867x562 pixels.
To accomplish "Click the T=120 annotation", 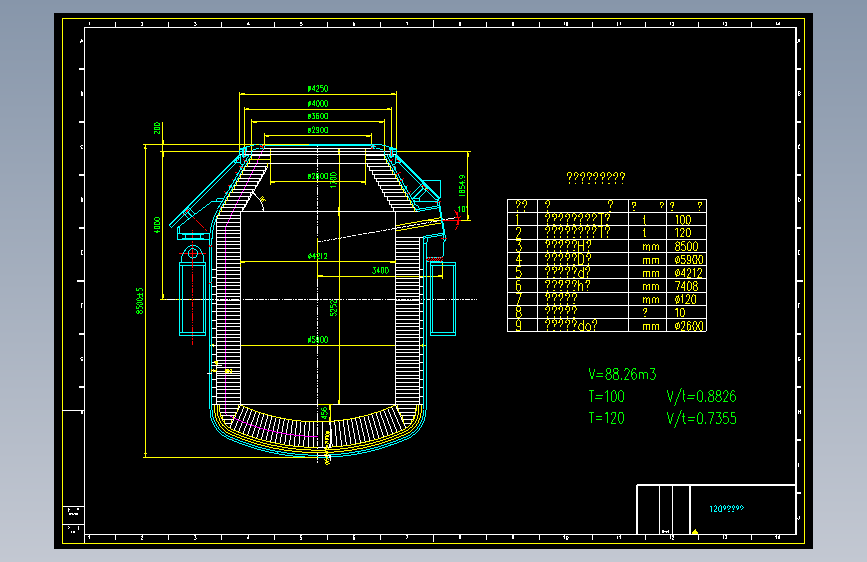I will coord(606,418).
